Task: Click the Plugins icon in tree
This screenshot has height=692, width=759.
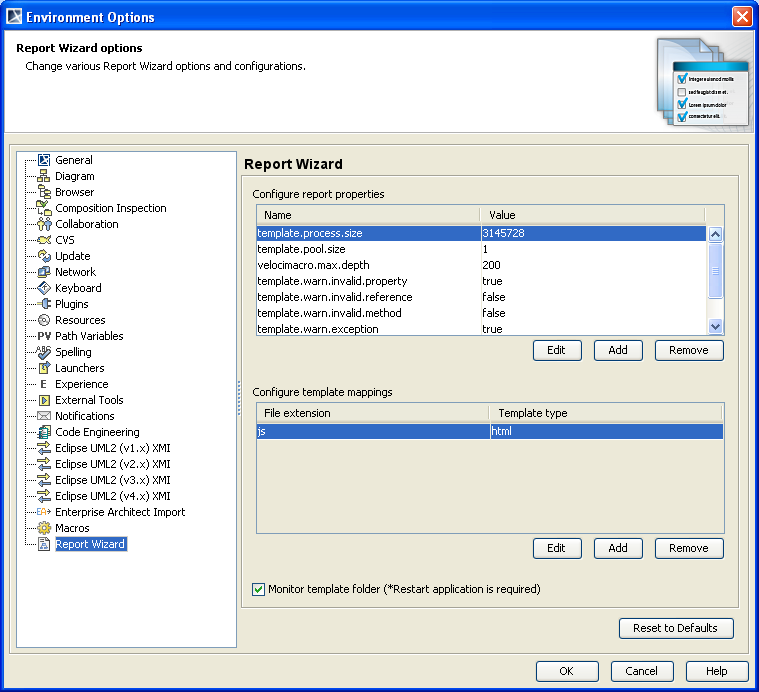Action: (44, 304)
